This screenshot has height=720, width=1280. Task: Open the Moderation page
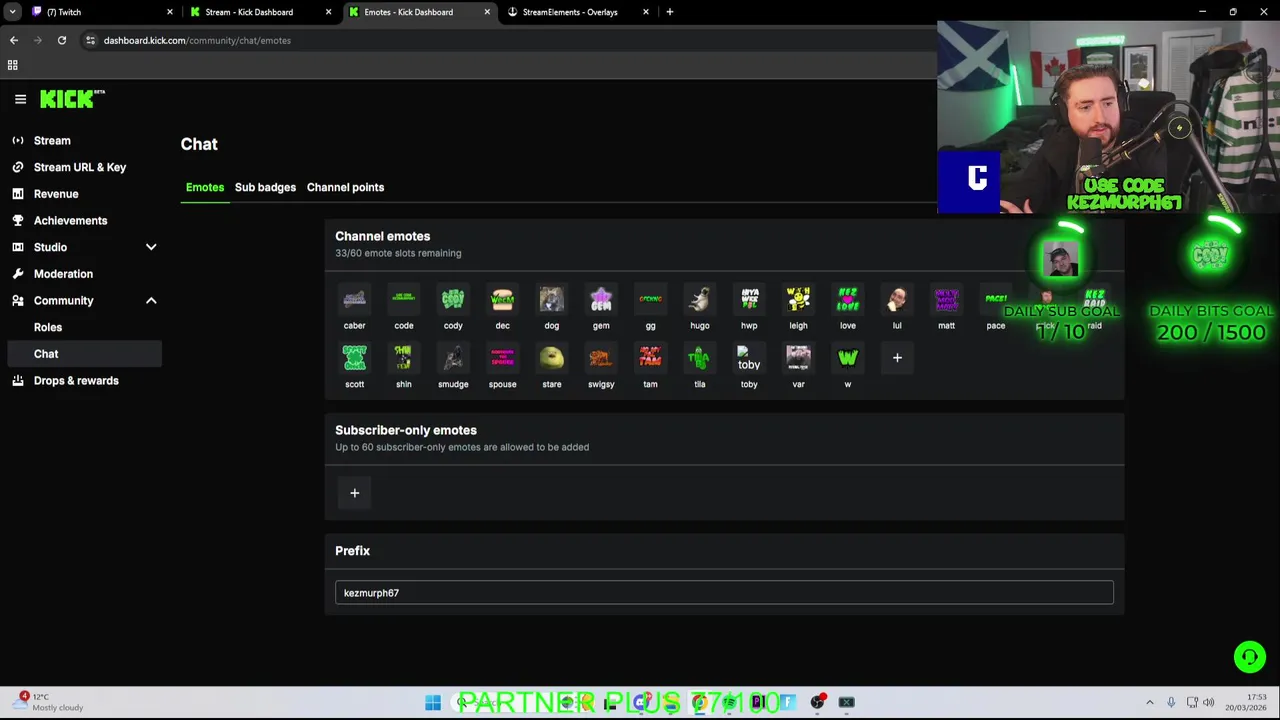coord(84,274)
